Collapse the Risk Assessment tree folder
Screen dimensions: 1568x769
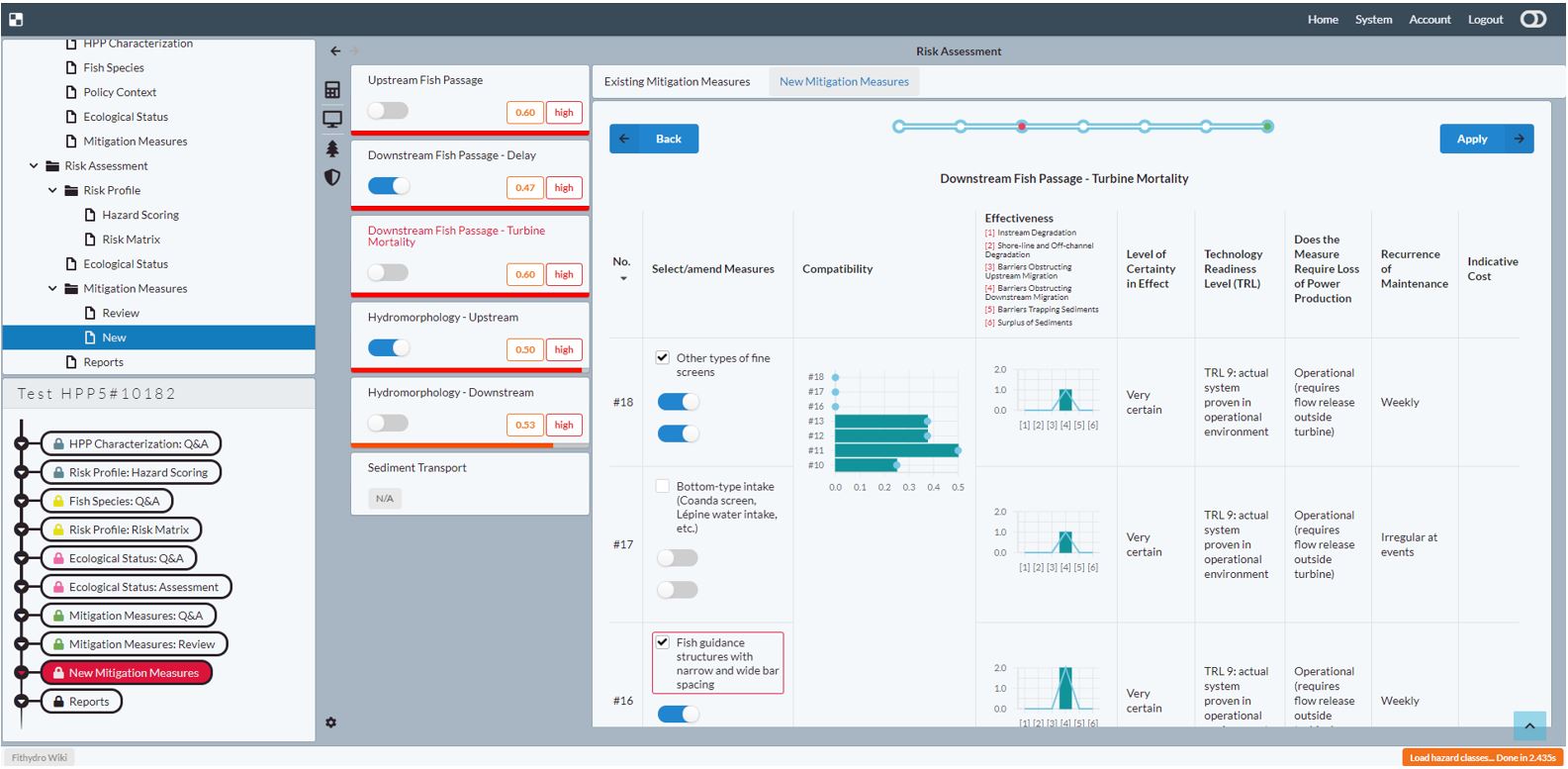(x=34, y=166)
